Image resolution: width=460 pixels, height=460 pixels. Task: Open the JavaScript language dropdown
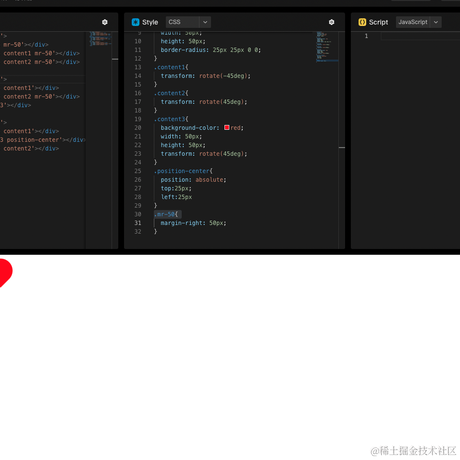point(419,22)
